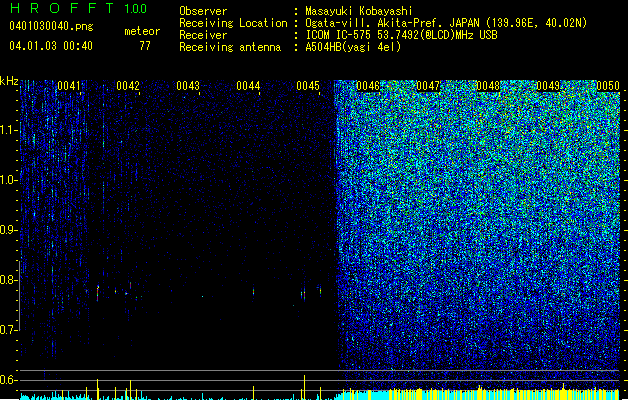Image resolution: width=629 pixels, height=400 pixels.
Task: Click time marker 0045
Action: click(x=308, y=86)
